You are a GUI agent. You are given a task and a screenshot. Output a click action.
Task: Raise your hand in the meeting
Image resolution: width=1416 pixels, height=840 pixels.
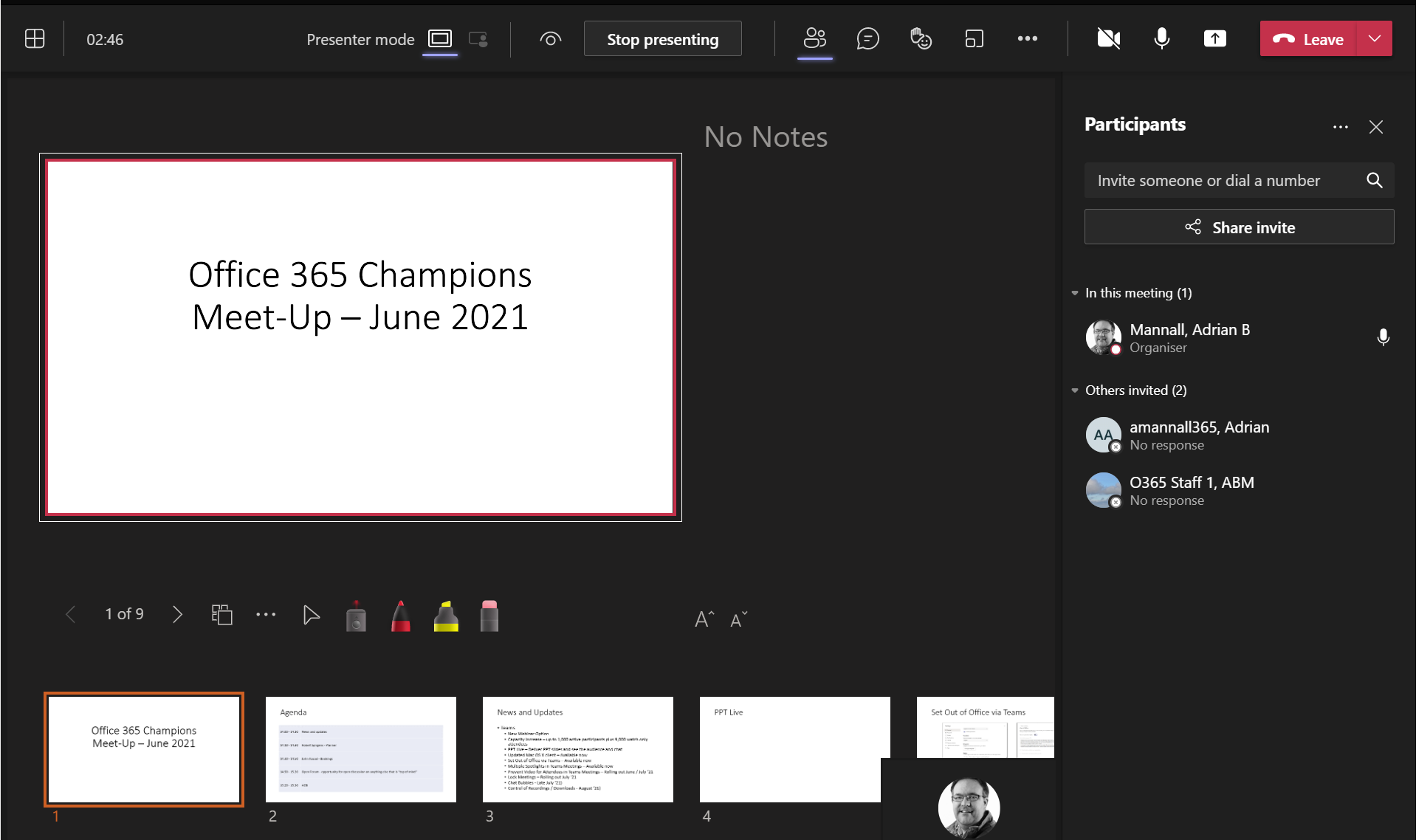coord(920,38)
